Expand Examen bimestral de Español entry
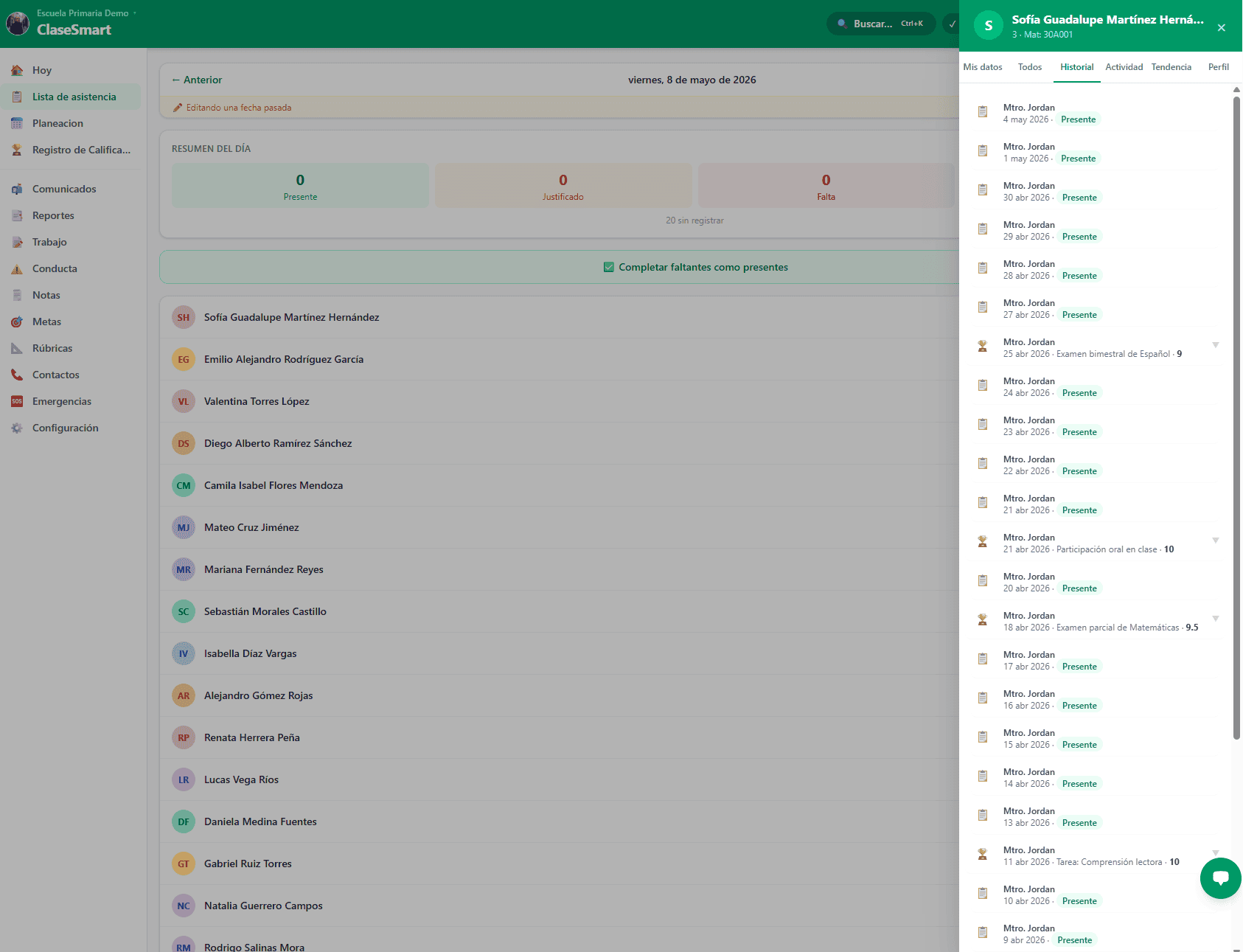The width and height of the screenshot is (1243, 952). click(x=1215, y=345)
